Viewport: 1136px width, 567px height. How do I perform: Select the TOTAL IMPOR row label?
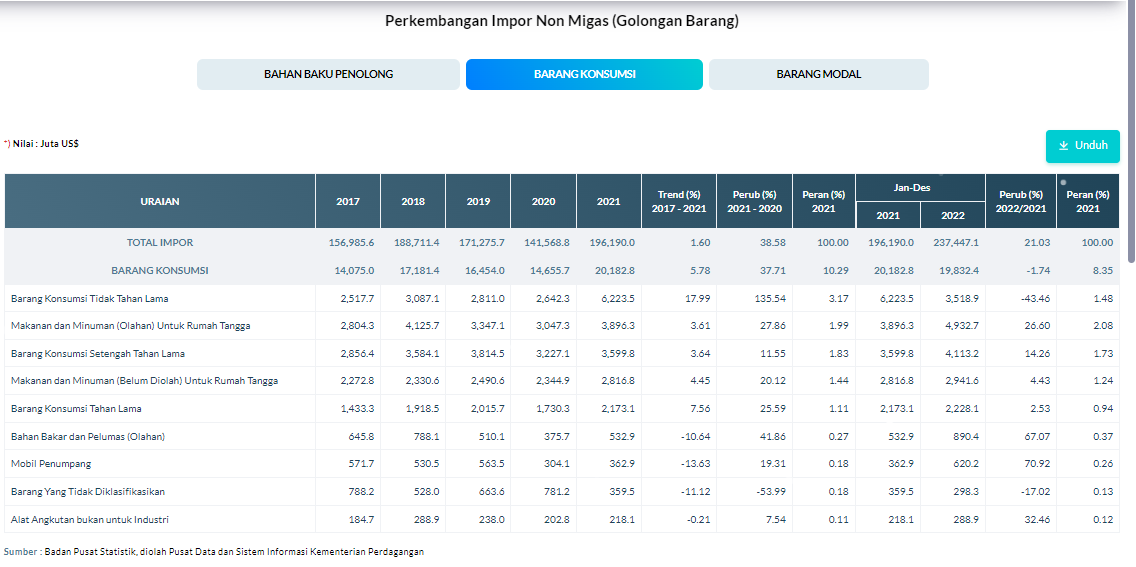point(160,243)
